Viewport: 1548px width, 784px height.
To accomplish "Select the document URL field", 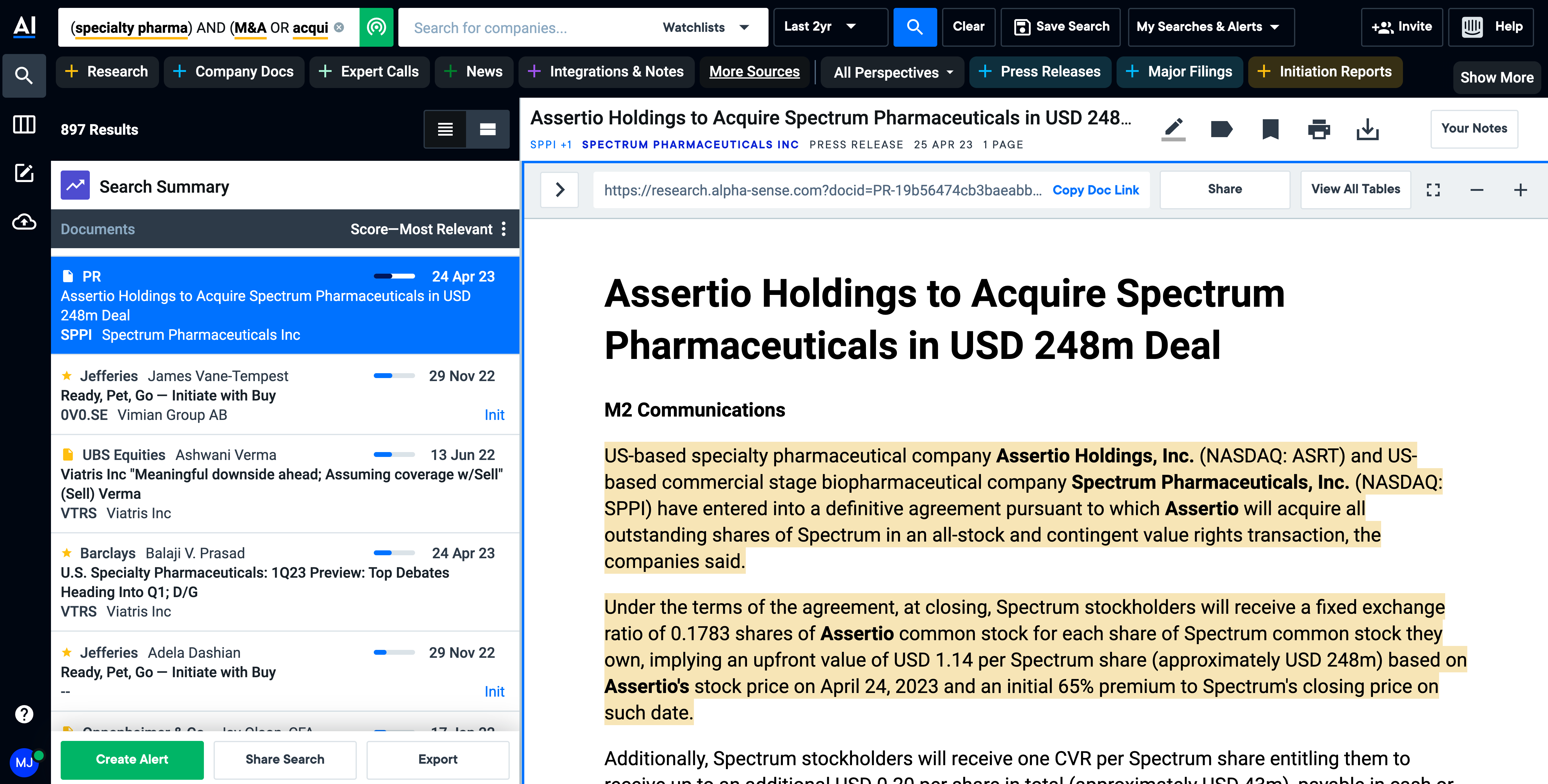I will (823, 190).
